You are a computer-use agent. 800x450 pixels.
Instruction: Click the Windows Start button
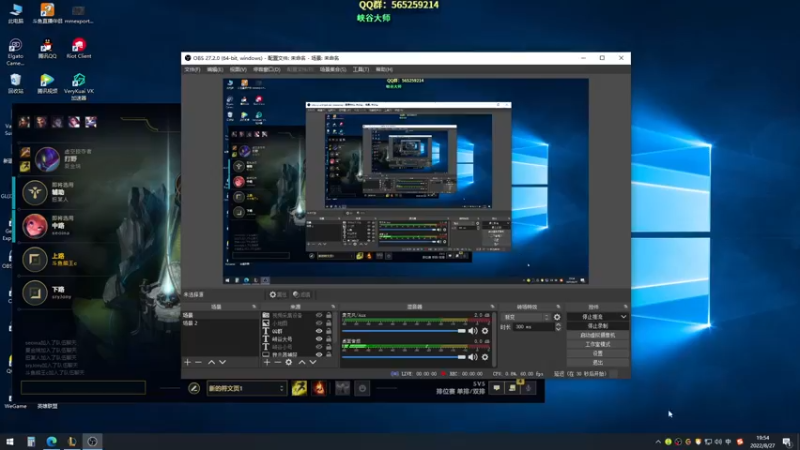pos(10,442)
